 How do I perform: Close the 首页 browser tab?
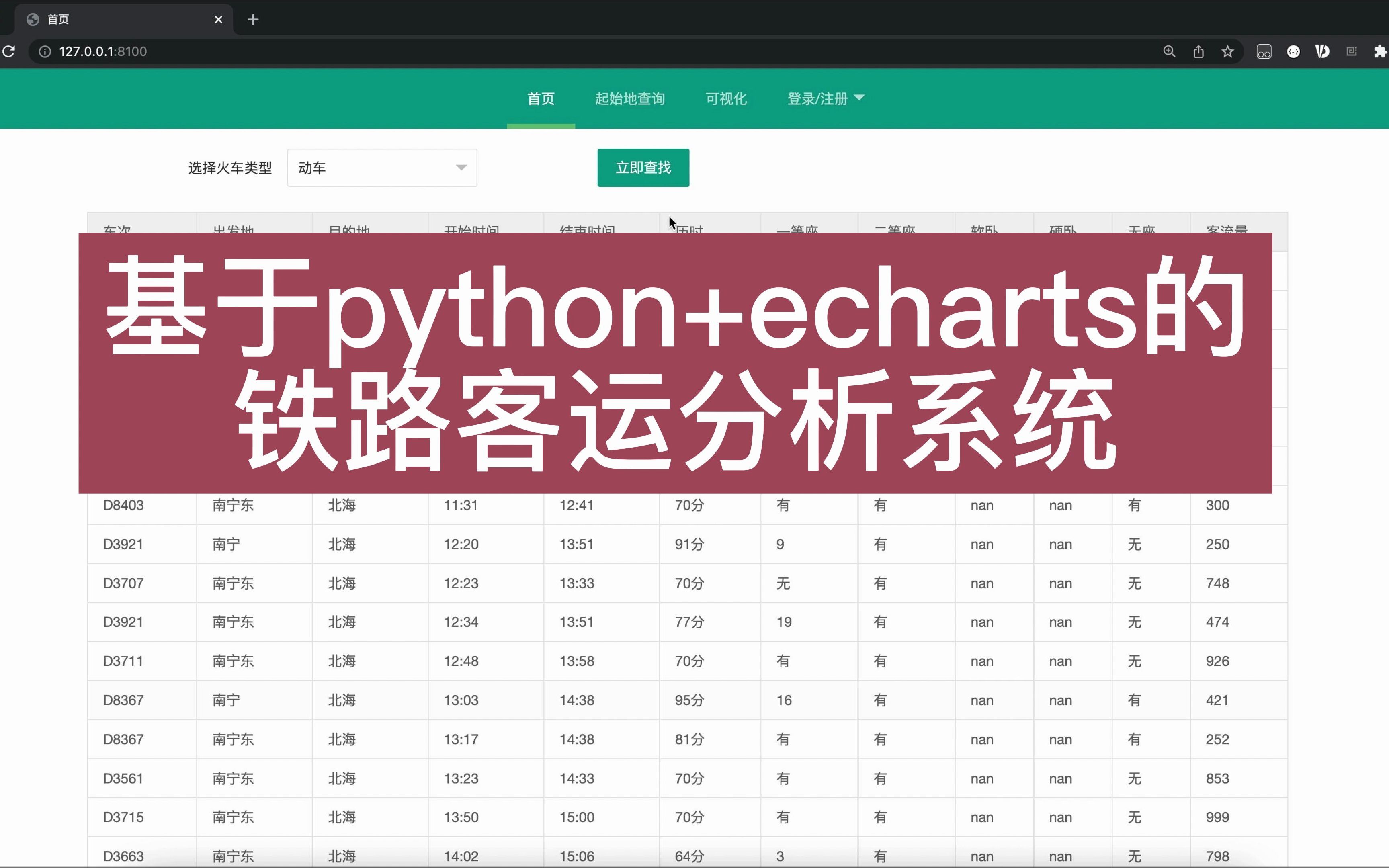tap(218, 20)
